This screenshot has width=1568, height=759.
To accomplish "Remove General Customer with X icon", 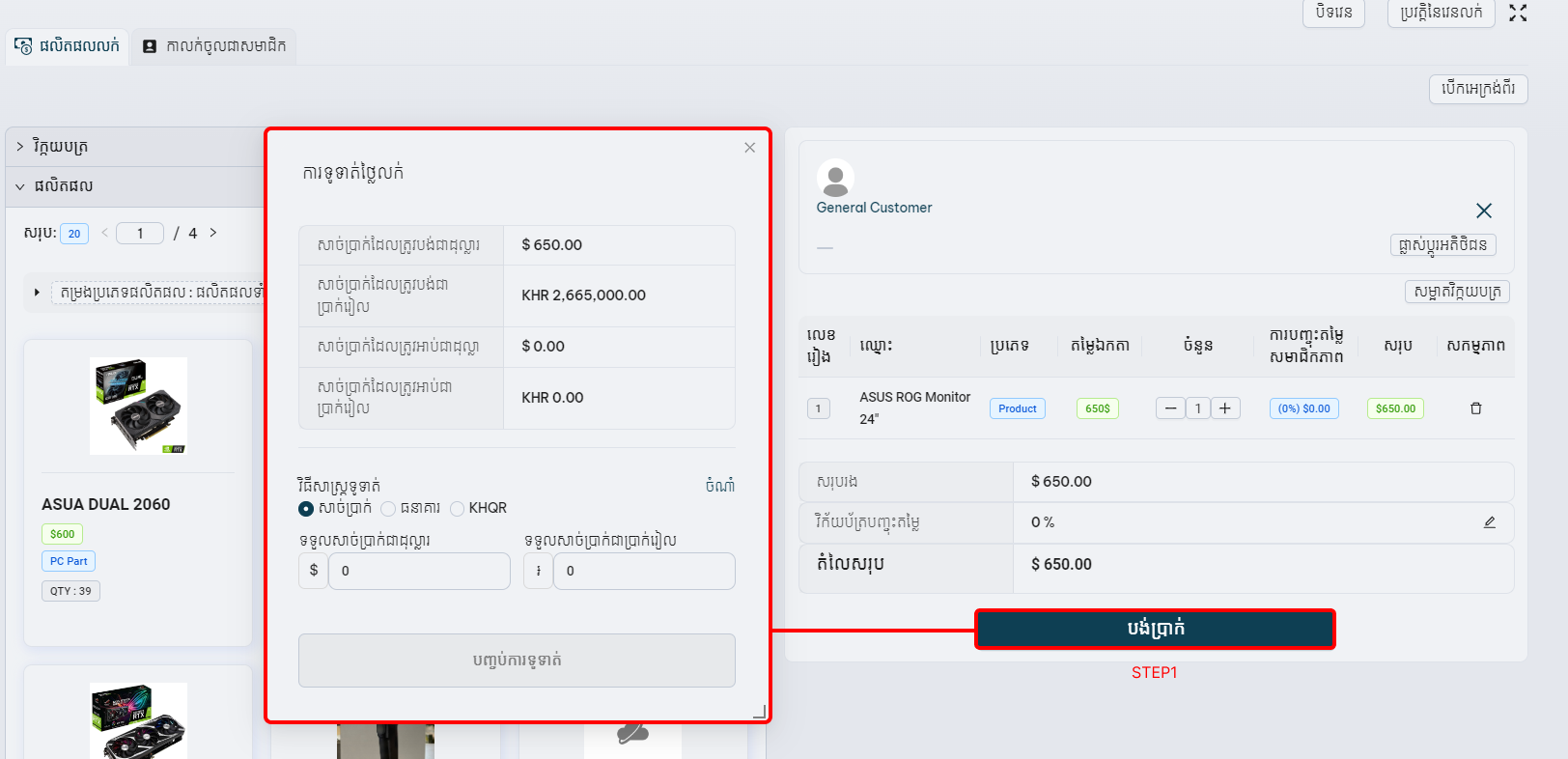I will tap(1483, 211).
